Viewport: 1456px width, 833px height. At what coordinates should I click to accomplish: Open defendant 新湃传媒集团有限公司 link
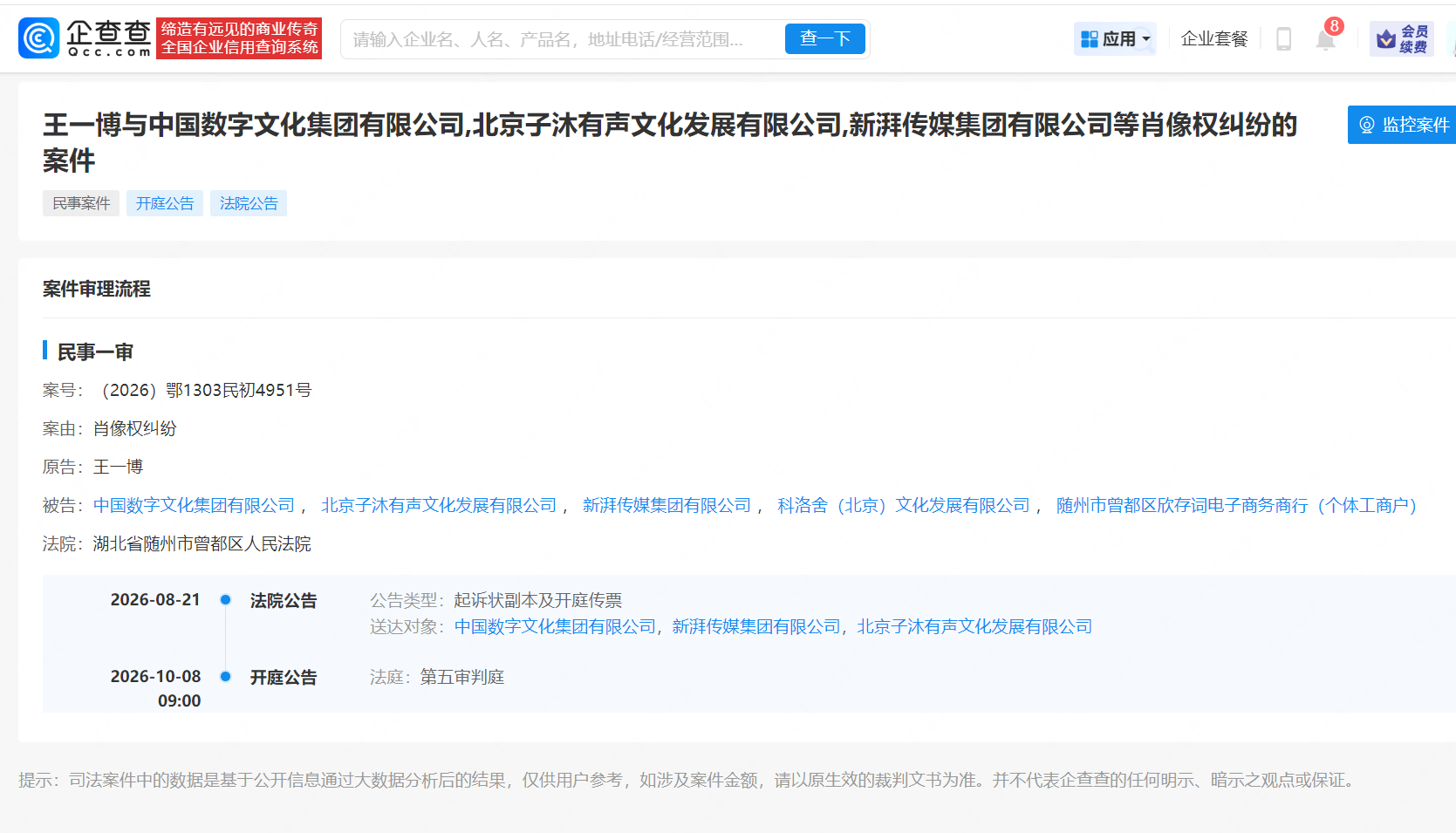(x=666, y=505)
